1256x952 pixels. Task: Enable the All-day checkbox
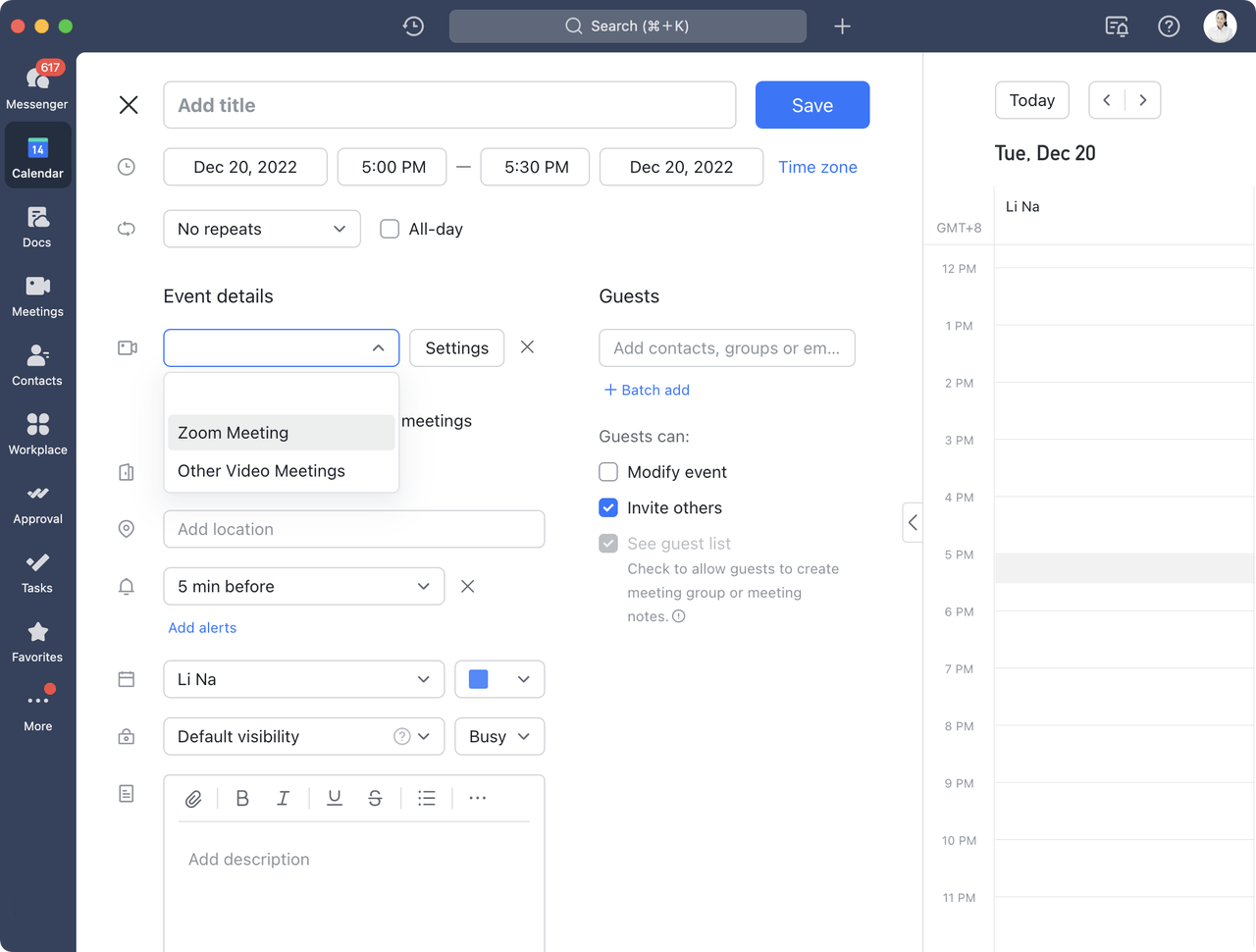pyautogui.click(x=390, y=229)
